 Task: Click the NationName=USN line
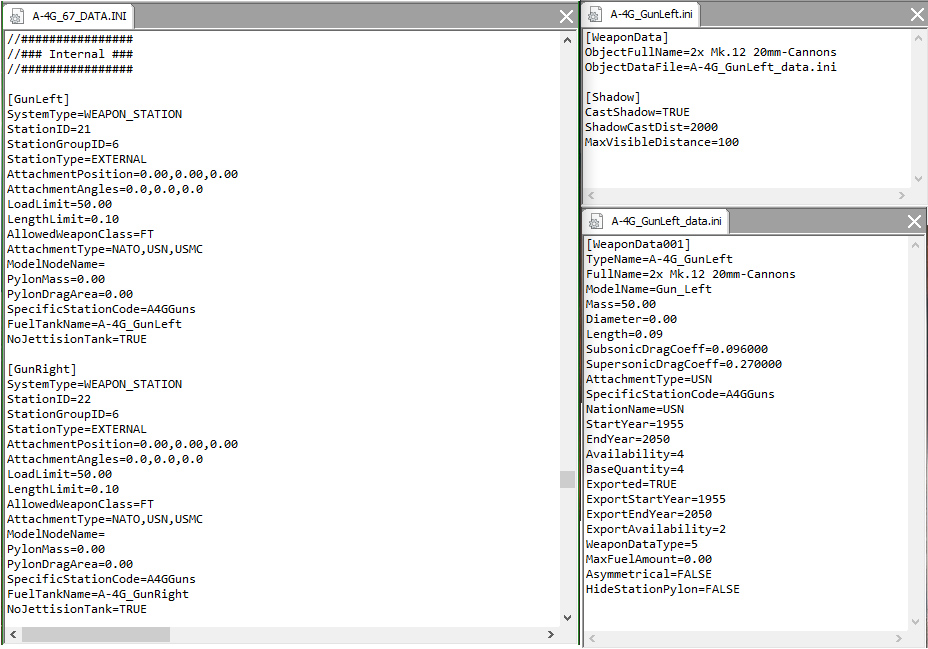pos(635,409)
